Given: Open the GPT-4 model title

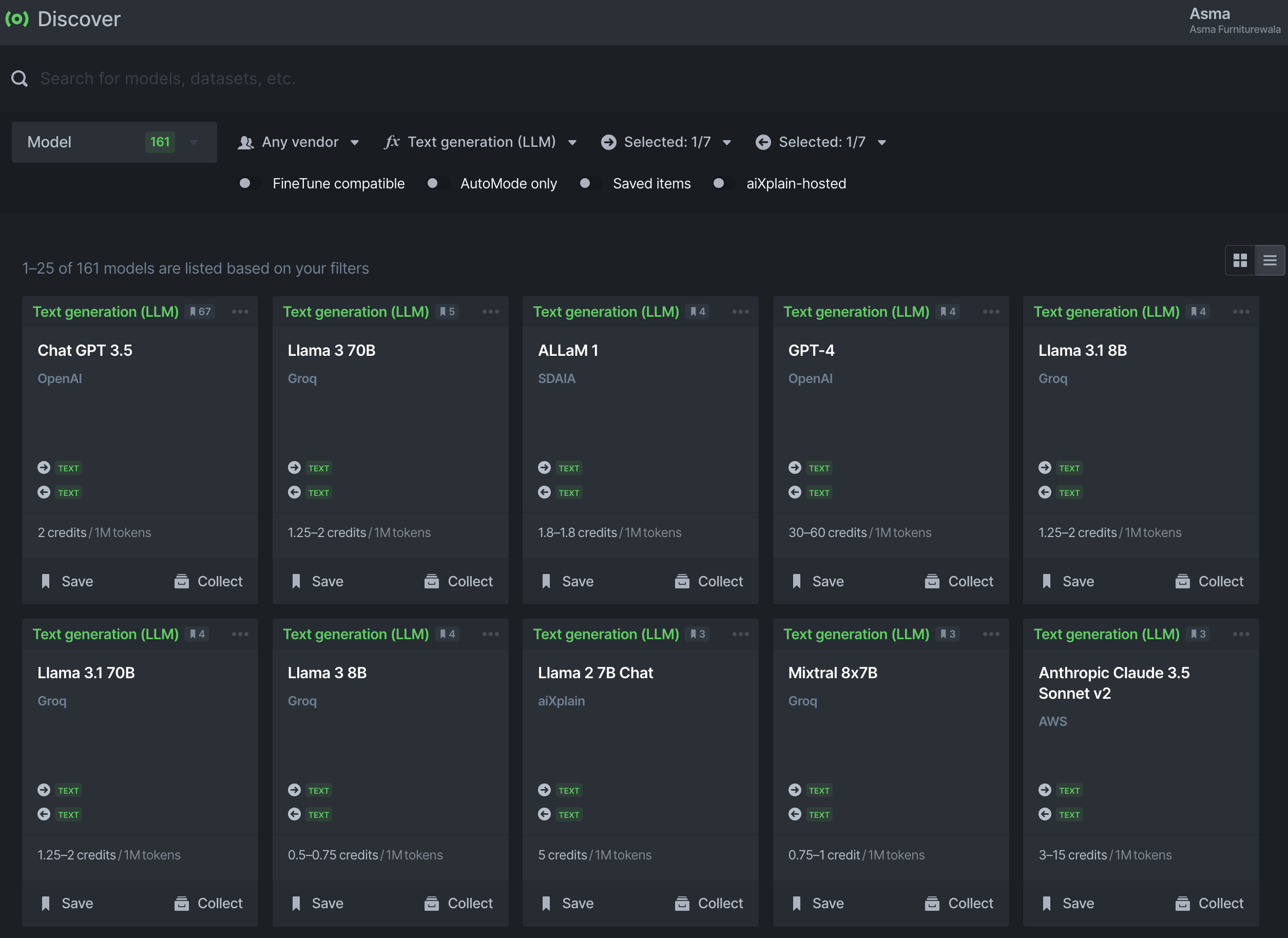Looking at the screenshot, I should pyautogui.click(x=812, y=350).
